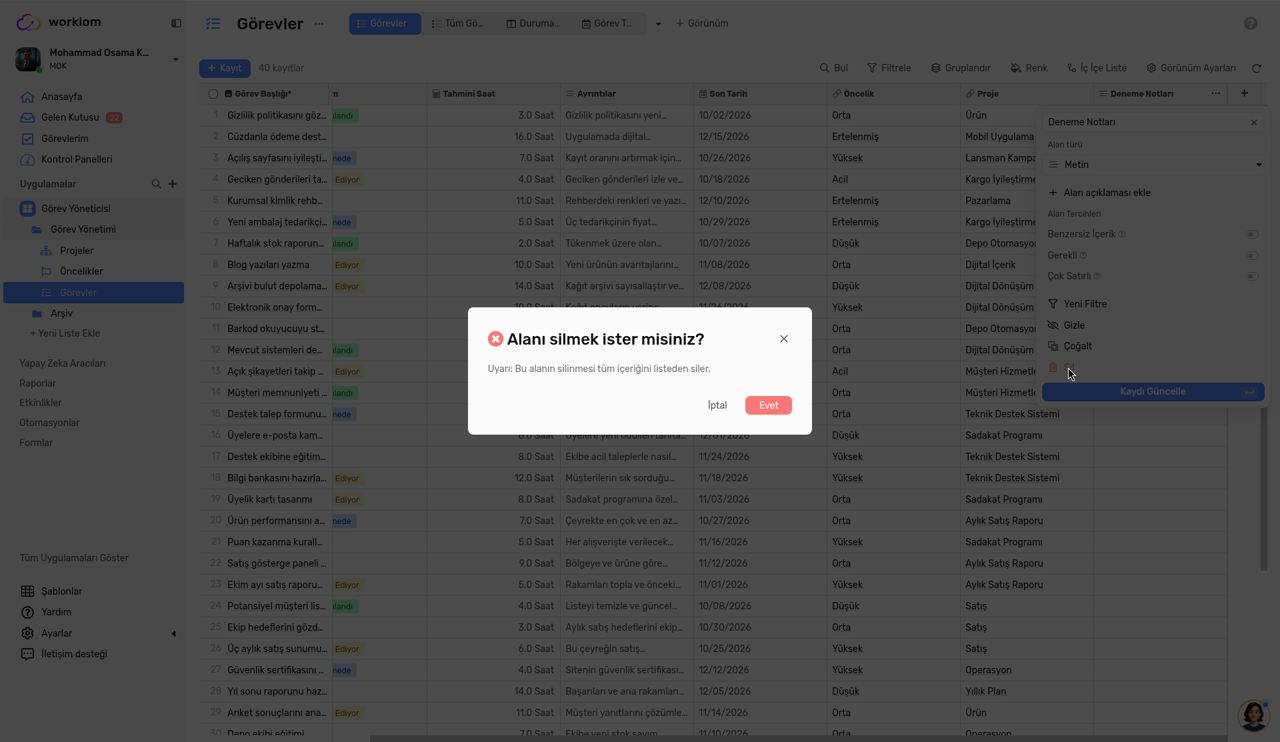Open the Görev Yöneticisi app icon
The width and height of the screenshot is (1280, 742).
coord(28,209)
